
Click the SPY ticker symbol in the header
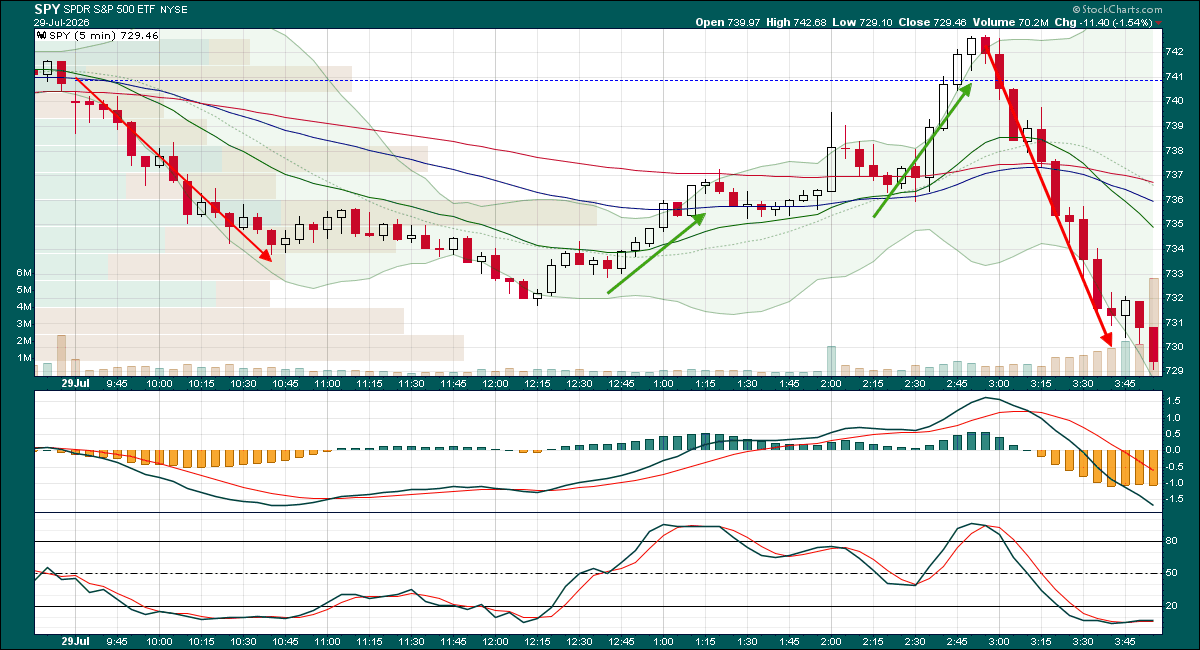click(48, 8)
